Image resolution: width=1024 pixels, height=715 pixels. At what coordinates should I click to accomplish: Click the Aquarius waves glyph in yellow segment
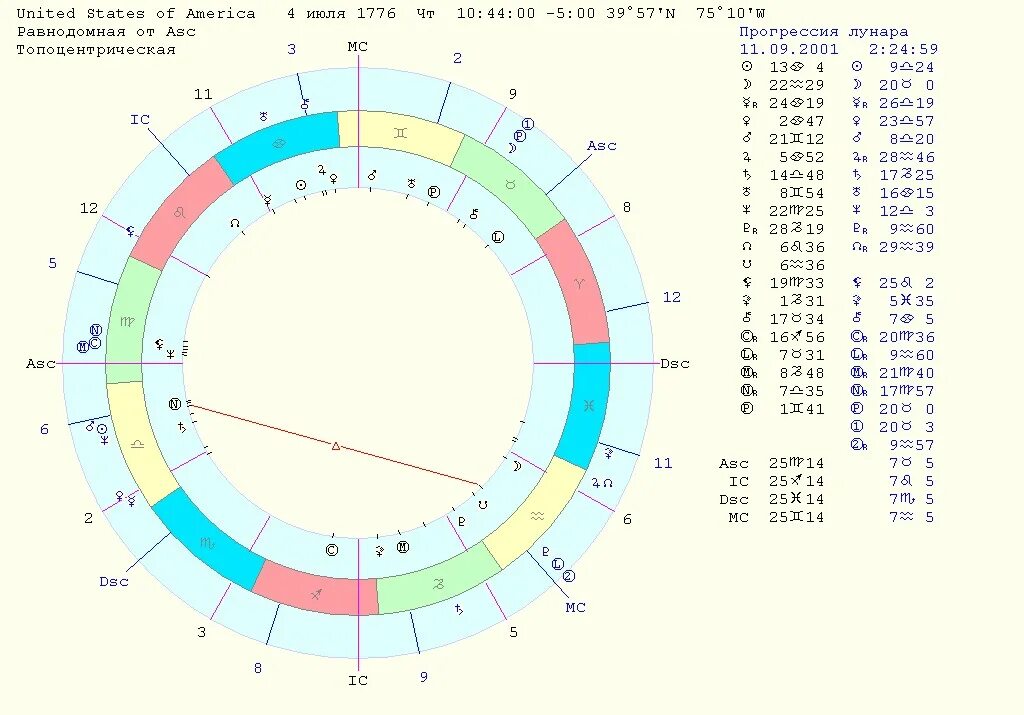coord(537,516)
